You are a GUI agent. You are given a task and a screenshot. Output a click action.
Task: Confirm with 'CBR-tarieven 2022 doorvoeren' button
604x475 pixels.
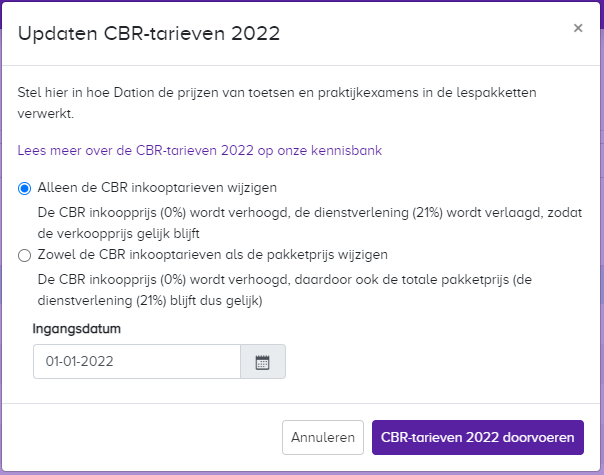pyautogui.click(x=478, y=437)
